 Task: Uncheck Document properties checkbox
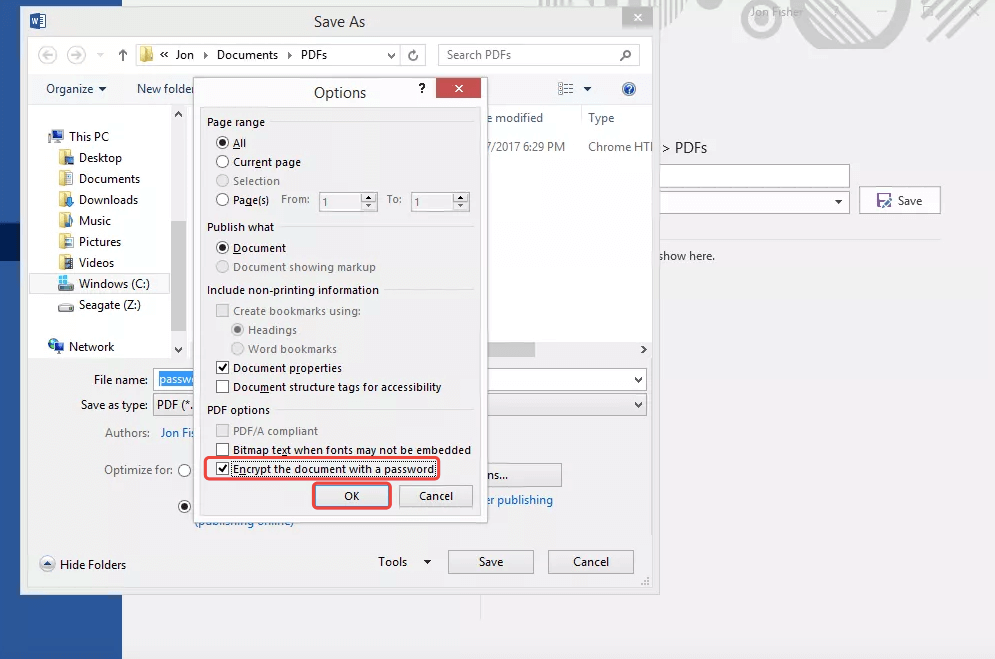tap(223, 368)
